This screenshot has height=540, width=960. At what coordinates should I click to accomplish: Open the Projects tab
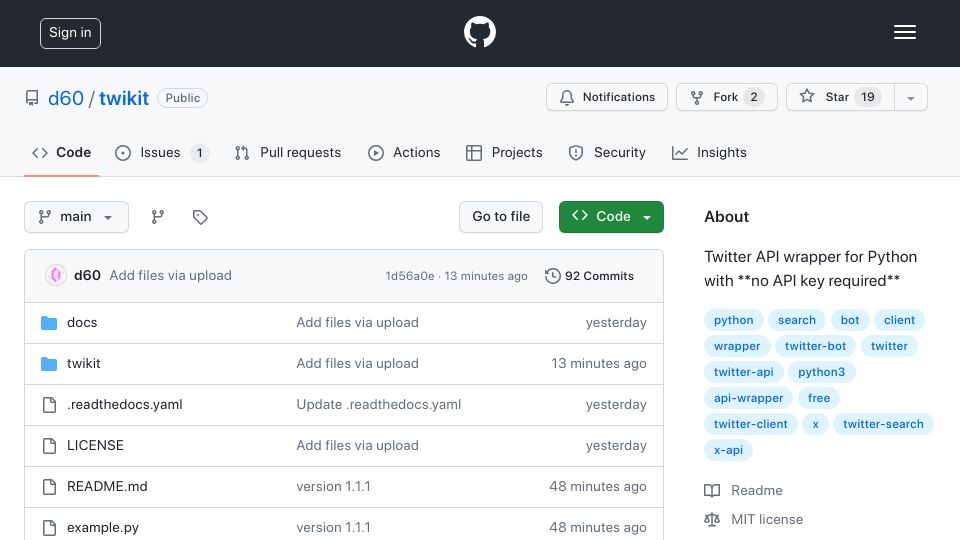click(504, 152)
